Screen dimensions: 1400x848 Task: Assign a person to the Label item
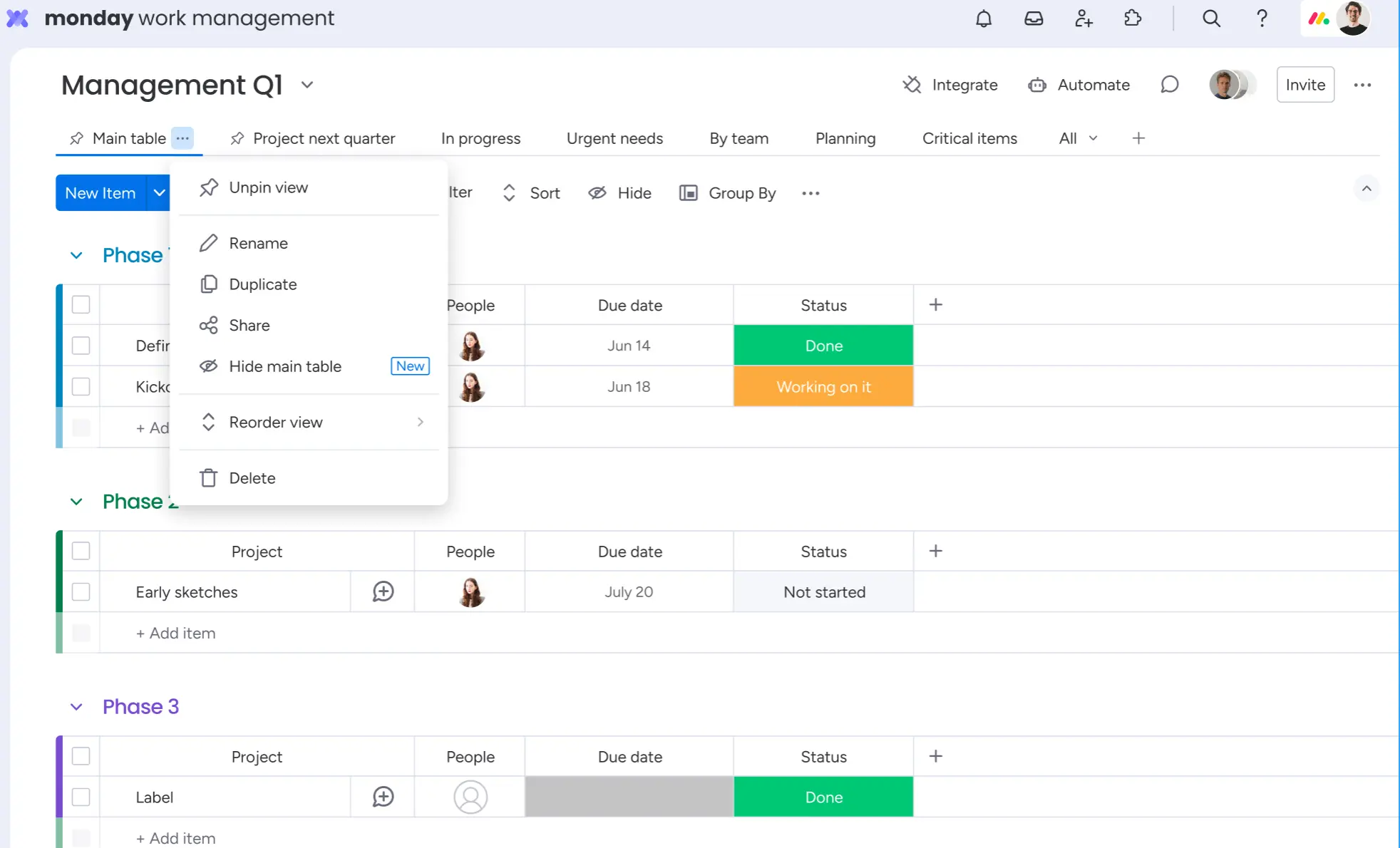(470, 797)
